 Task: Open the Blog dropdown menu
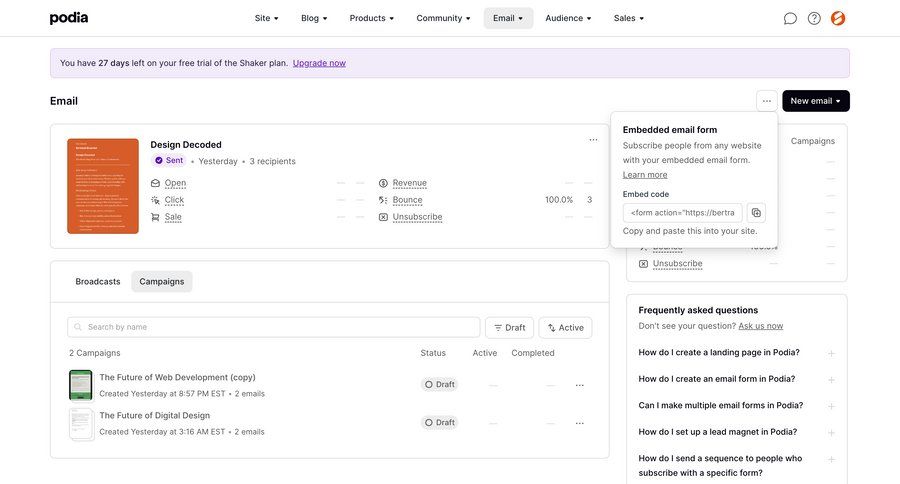point(314,18)
